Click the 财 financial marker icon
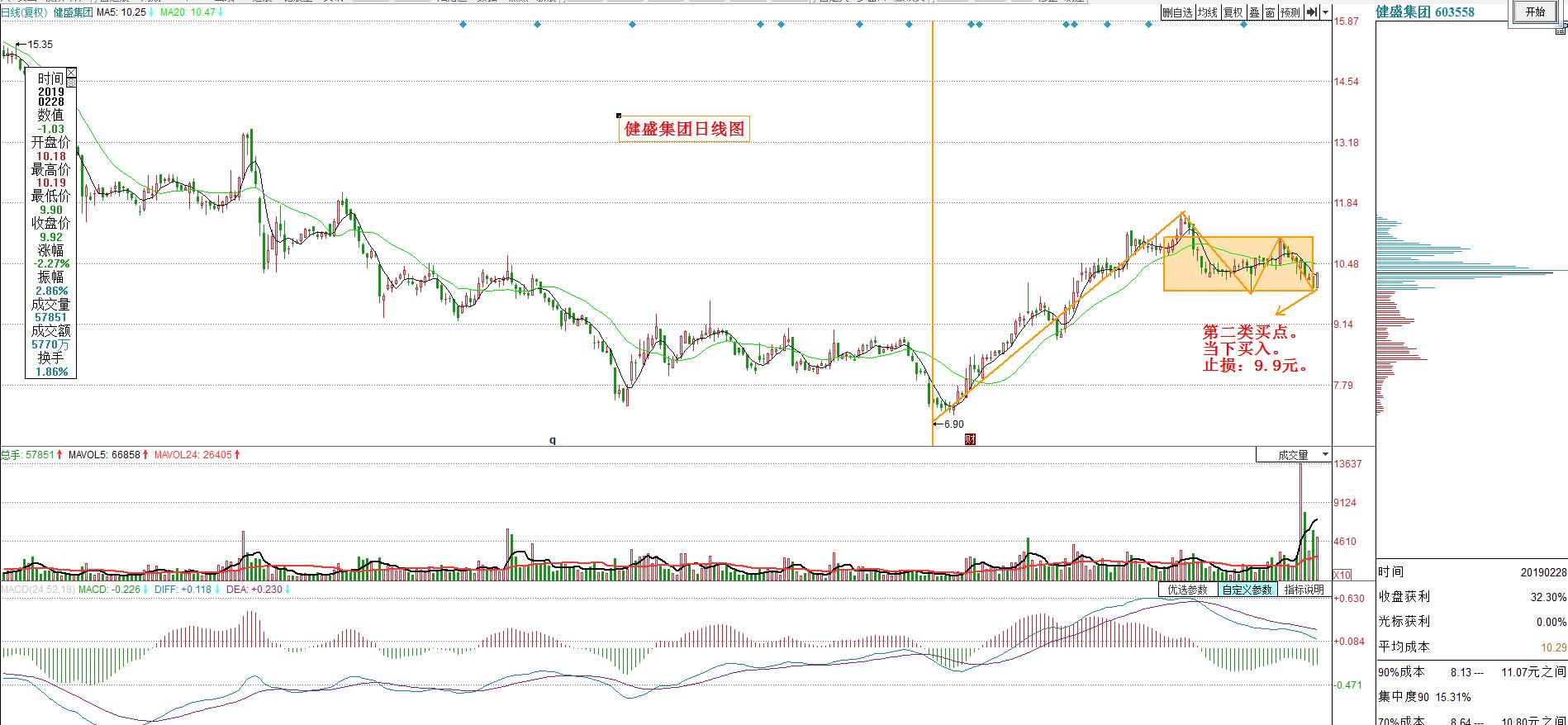 tap(971, 439)
